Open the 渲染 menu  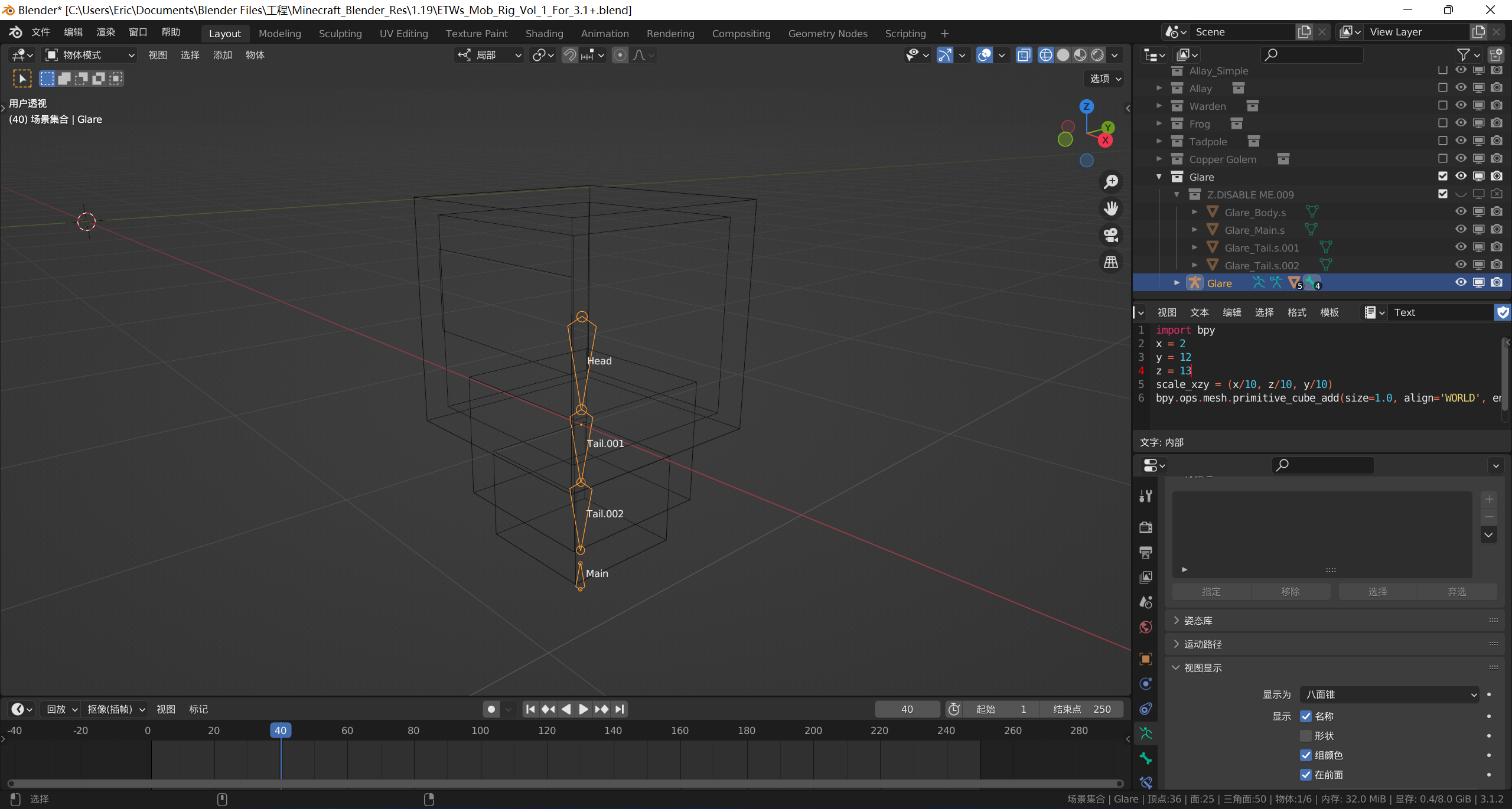(x=106, y=32)
